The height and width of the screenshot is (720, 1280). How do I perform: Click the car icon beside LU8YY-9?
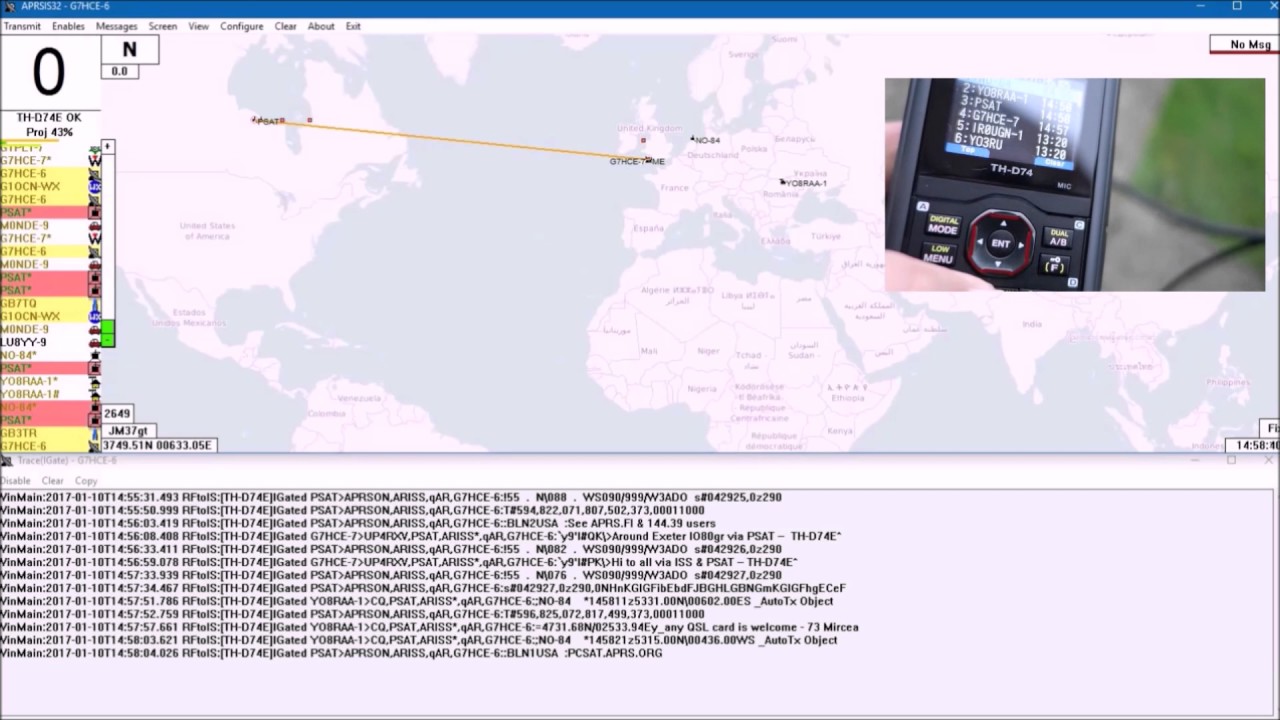tap(95, 342)
